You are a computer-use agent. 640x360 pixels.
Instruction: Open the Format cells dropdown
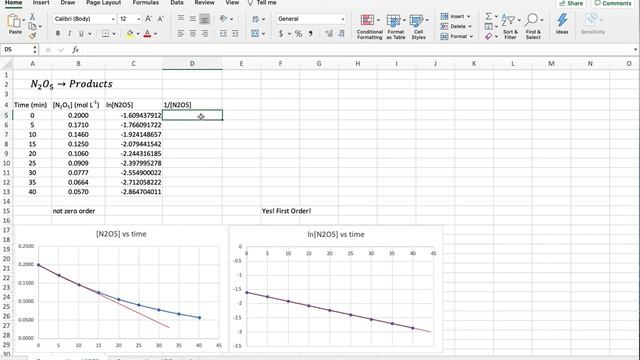[457, 36]
